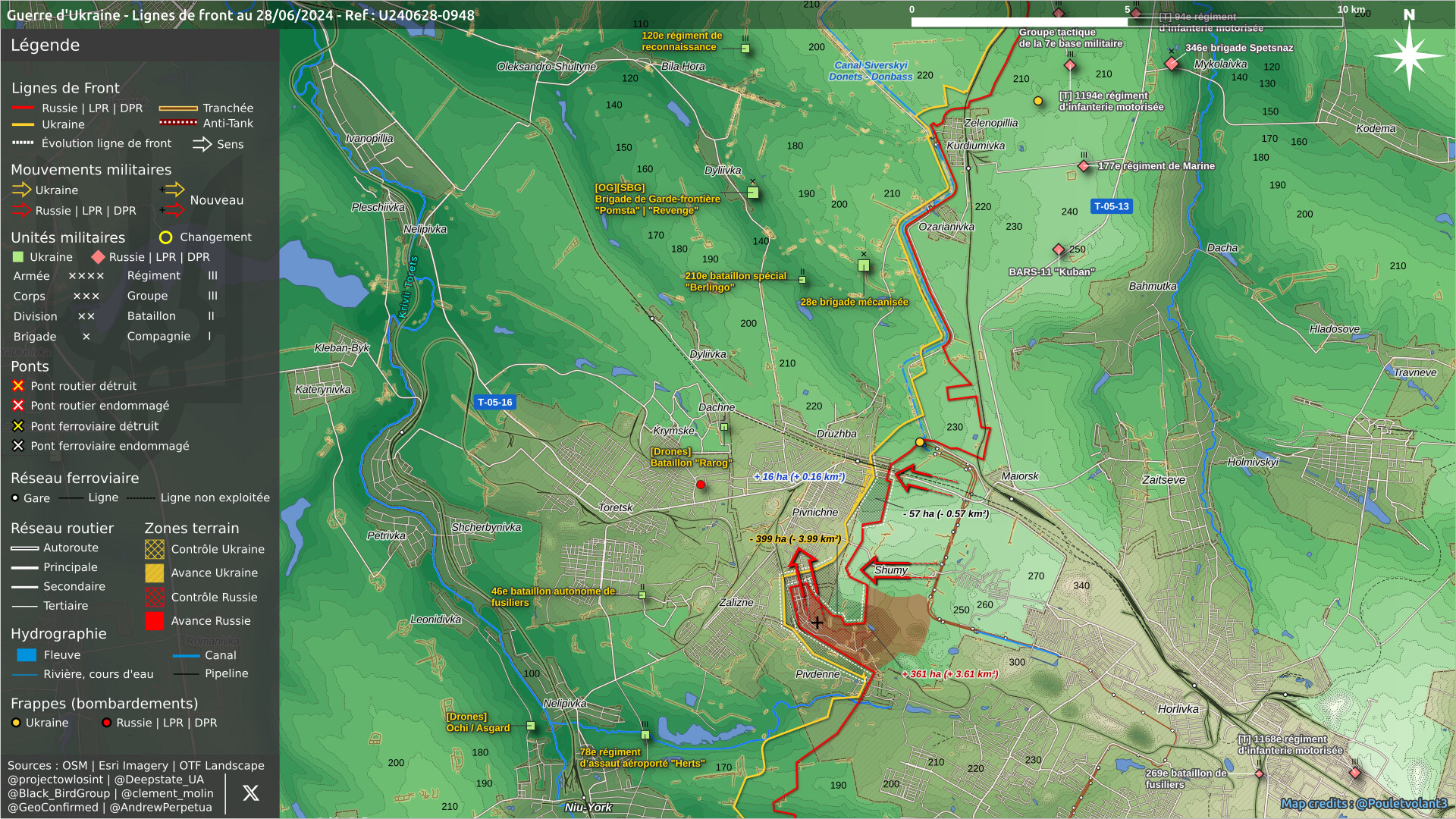Click the Légende panel heading
This screenshot has height=819, width=1456.
pos(45,45)
